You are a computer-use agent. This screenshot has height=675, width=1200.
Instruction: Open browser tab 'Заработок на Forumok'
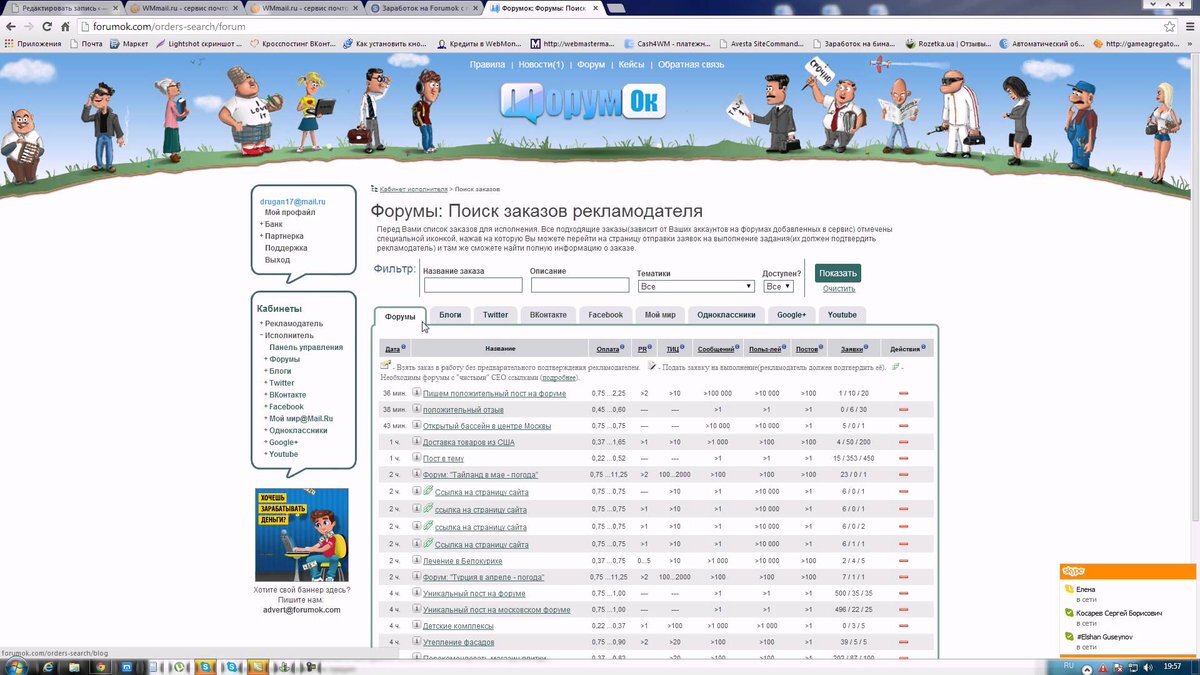[425, 8]
